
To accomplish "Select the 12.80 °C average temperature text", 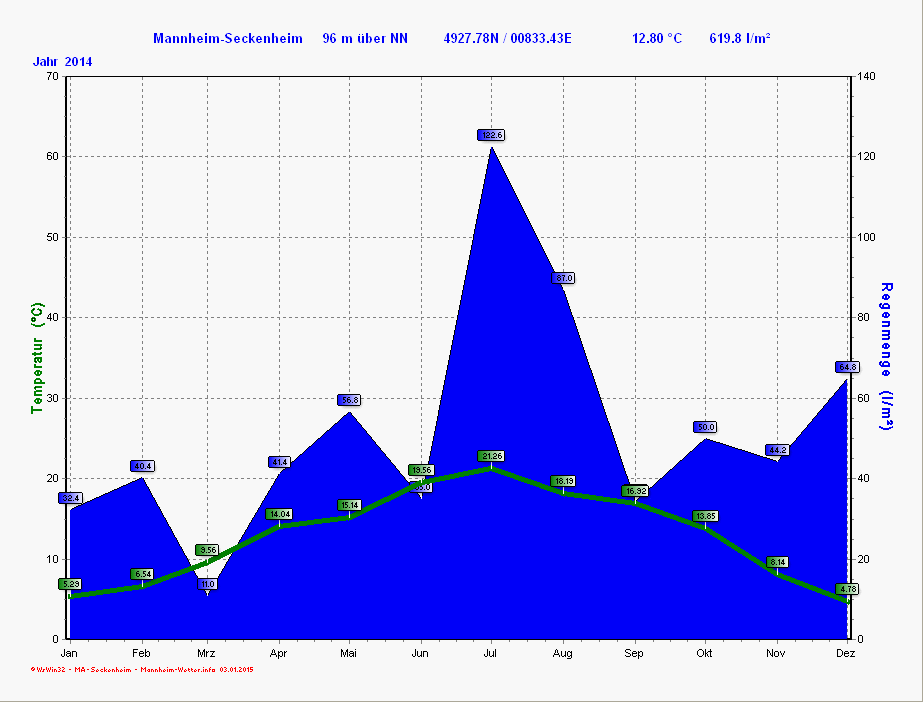I will click(656, 38).
